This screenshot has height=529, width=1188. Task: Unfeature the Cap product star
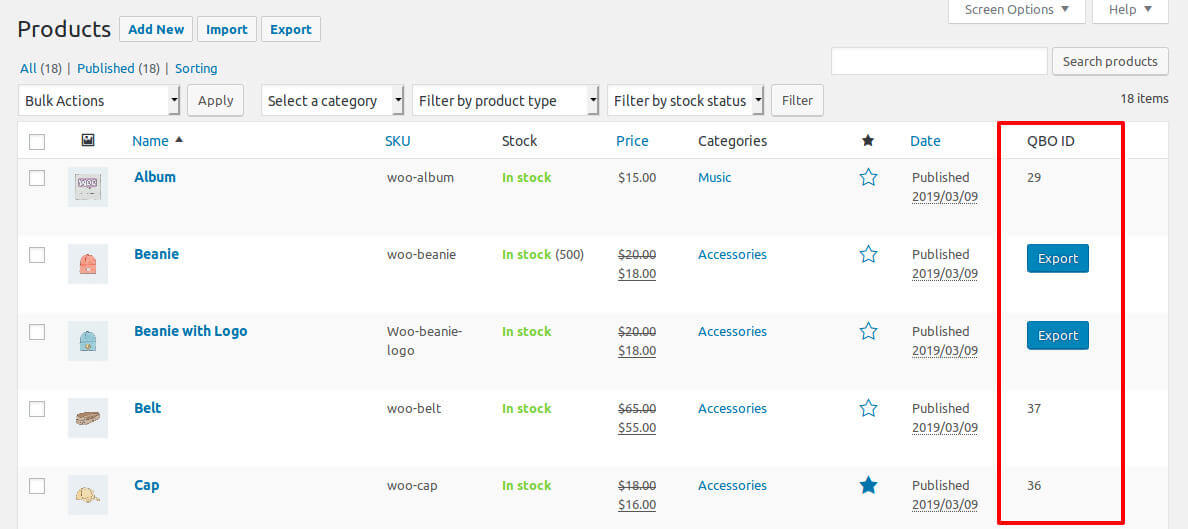pos(868,486)
